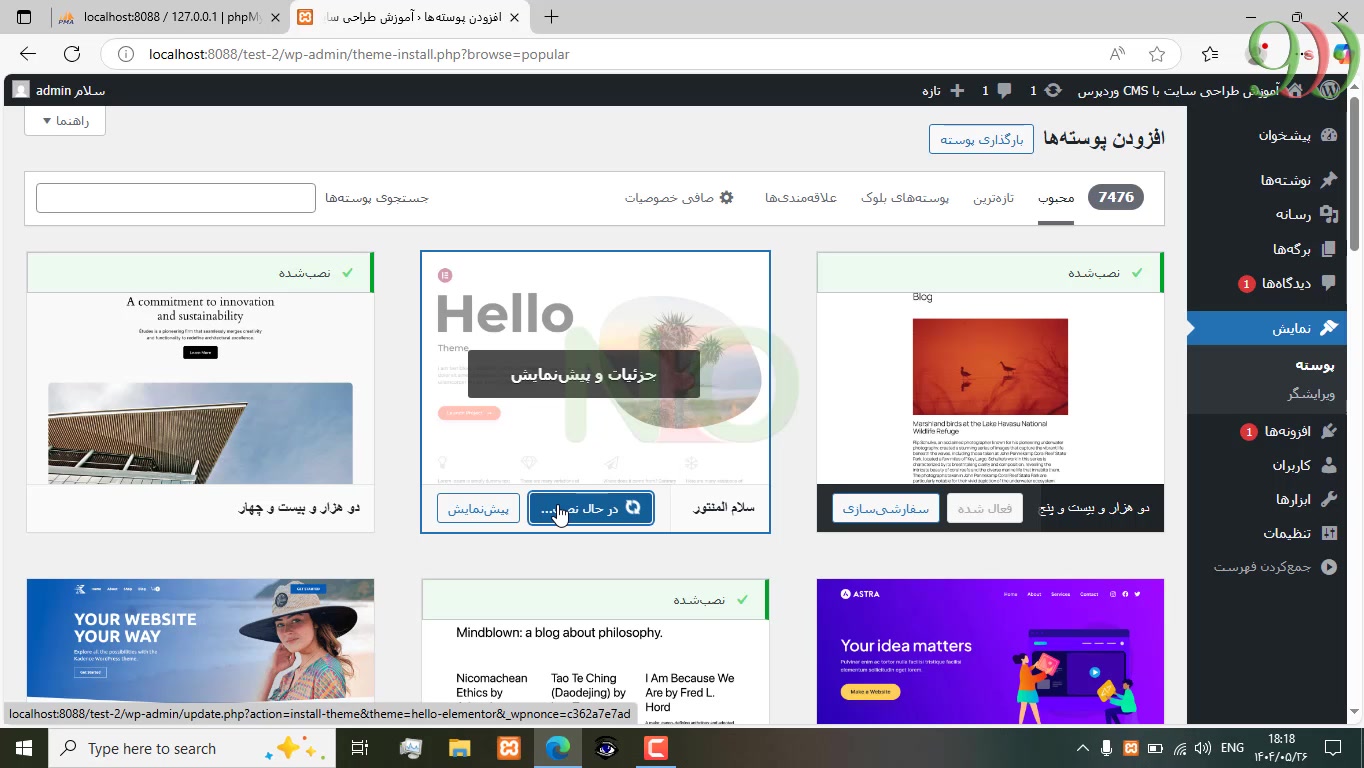Click the ابزارها wrench icon
This screenshot has width=1364, height=768.
[x=1329, y=499]
